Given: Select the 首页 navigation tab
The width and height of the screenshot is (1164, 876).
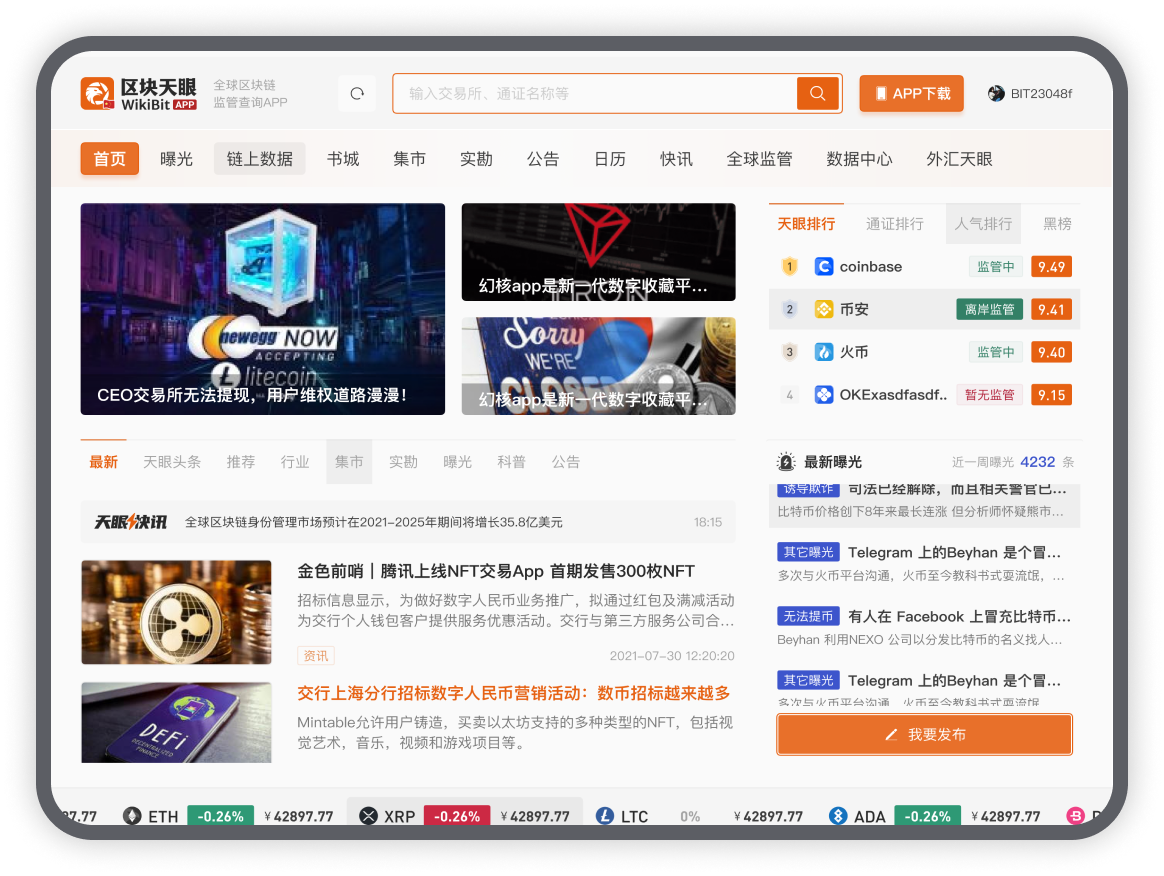Looking at the screenshot, I should [110, 159].
